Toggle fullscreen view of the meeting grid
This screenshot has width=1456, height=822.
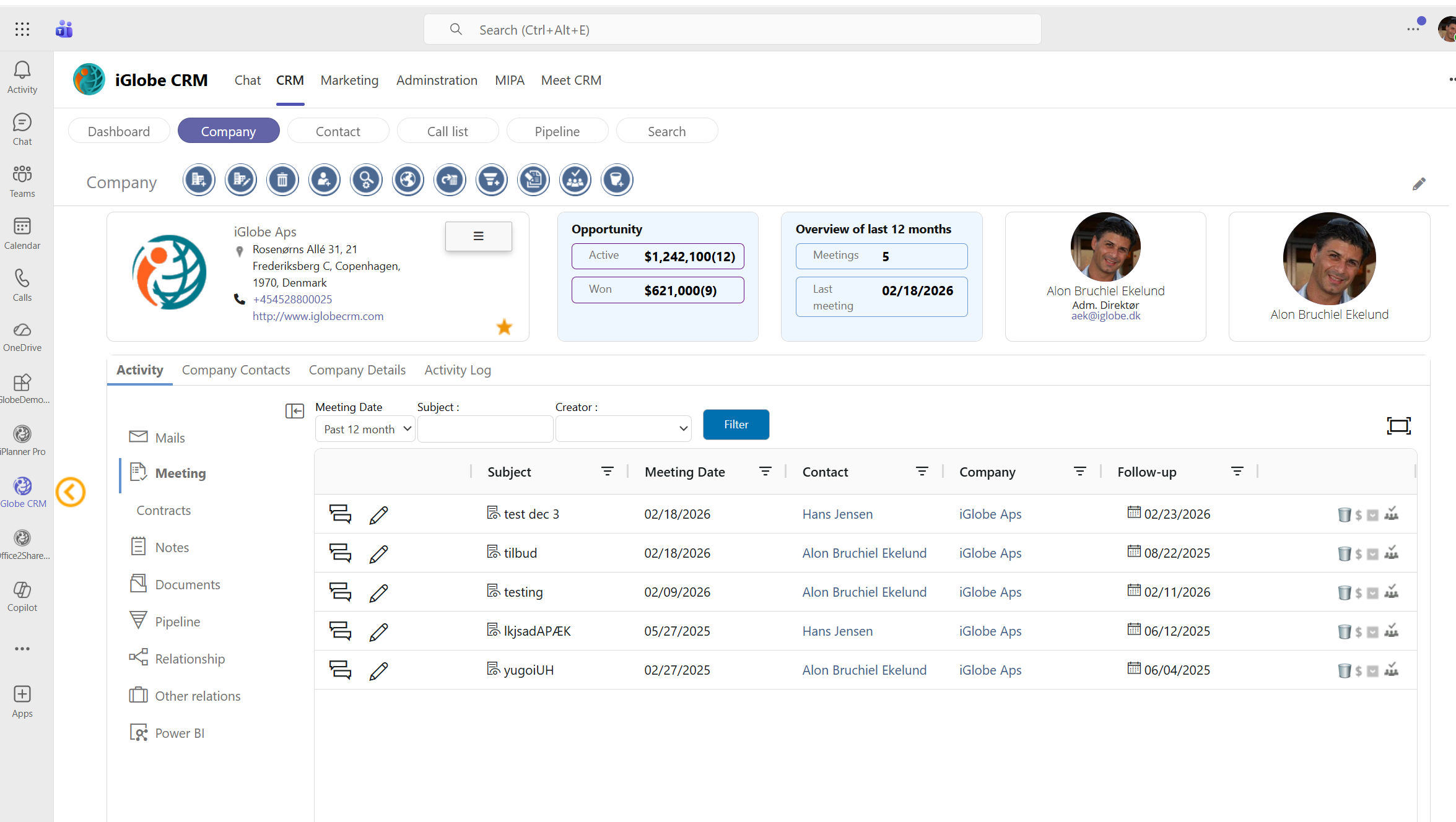coord(1398,425)
